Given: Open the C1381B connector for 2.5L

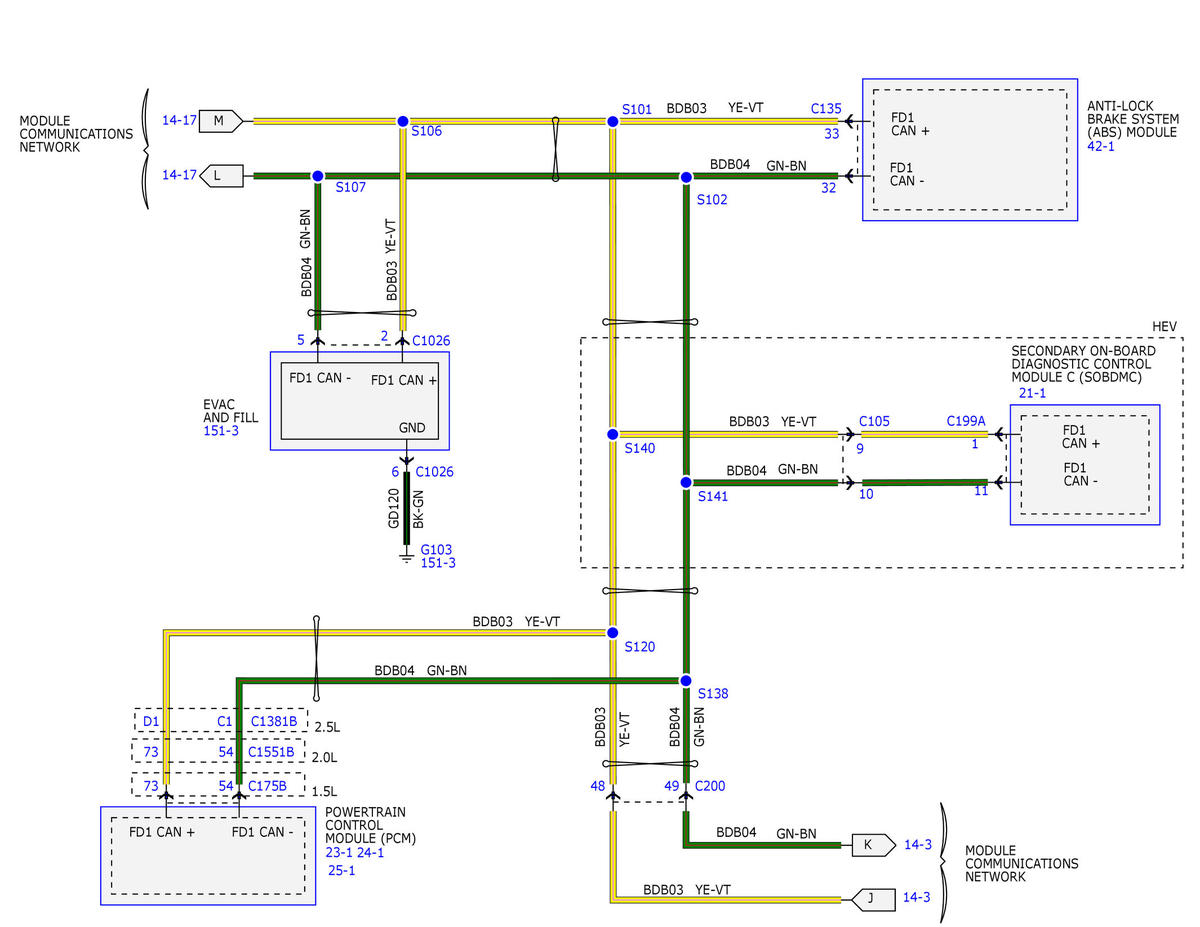Looking at the screenshot, I should [x=273, y=721].
